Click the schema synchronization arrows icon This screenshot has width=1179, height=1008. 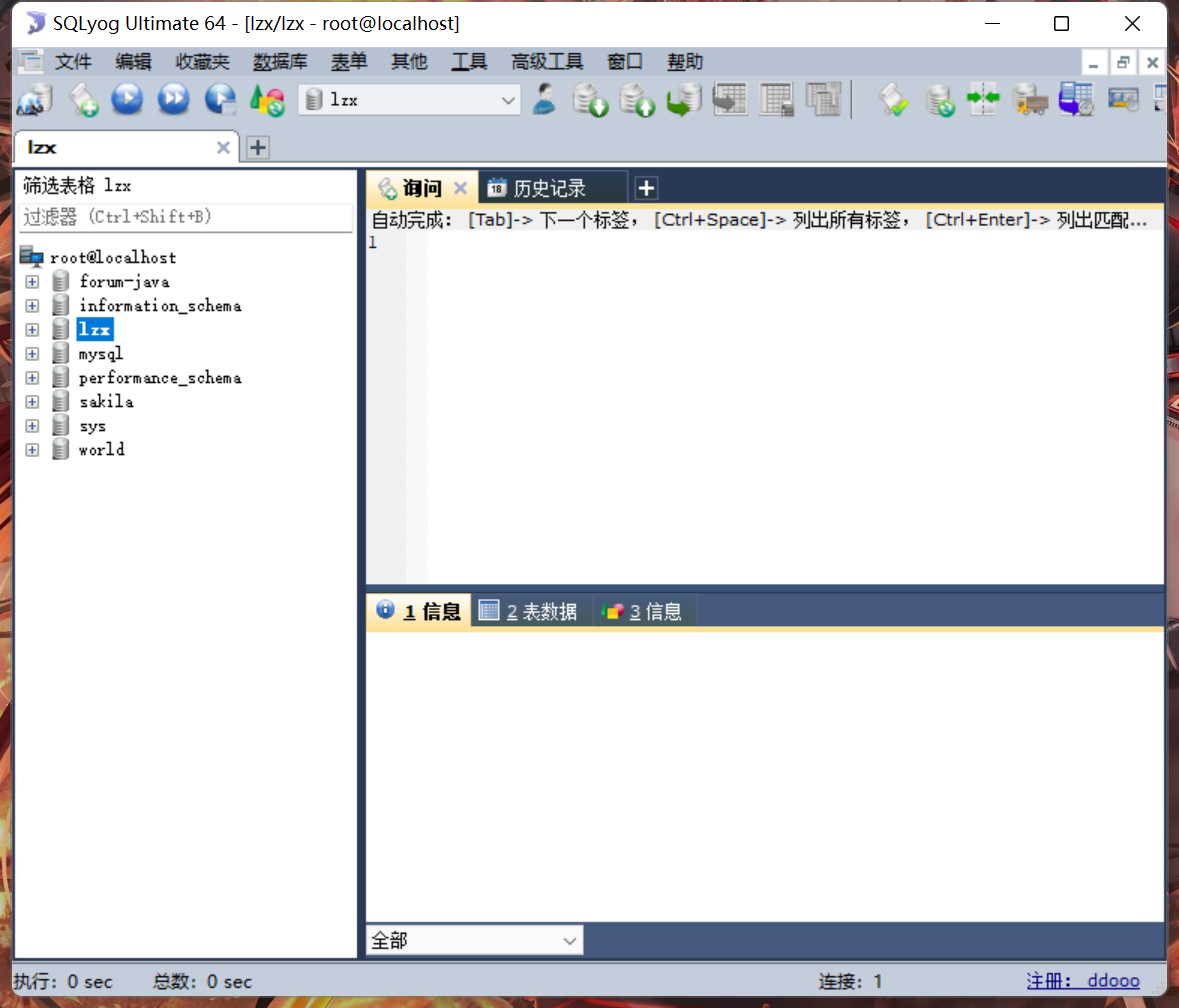click(984, 99)
